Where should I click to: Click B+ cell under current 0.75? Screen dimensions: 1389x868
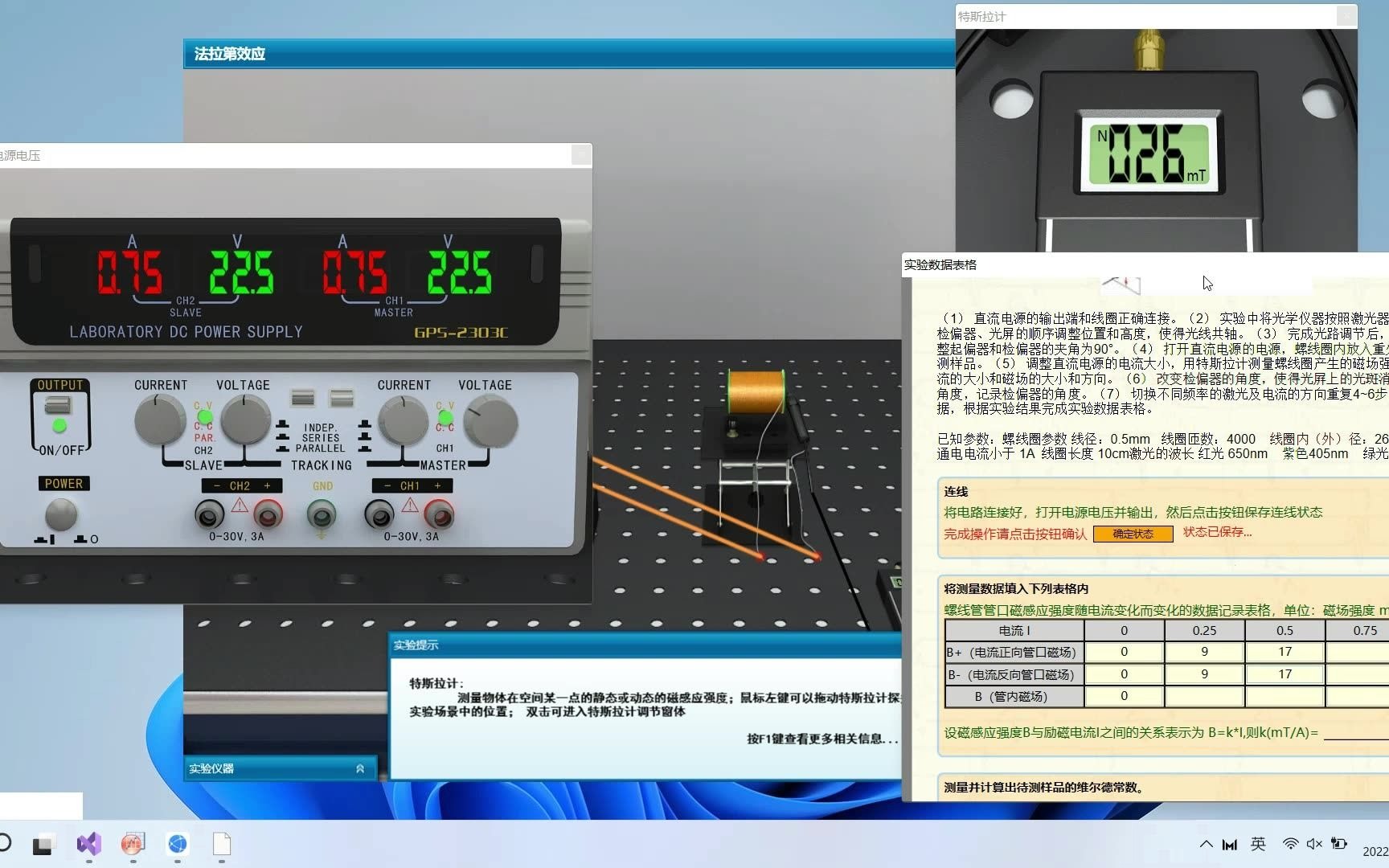click(x=1357, y=652)
